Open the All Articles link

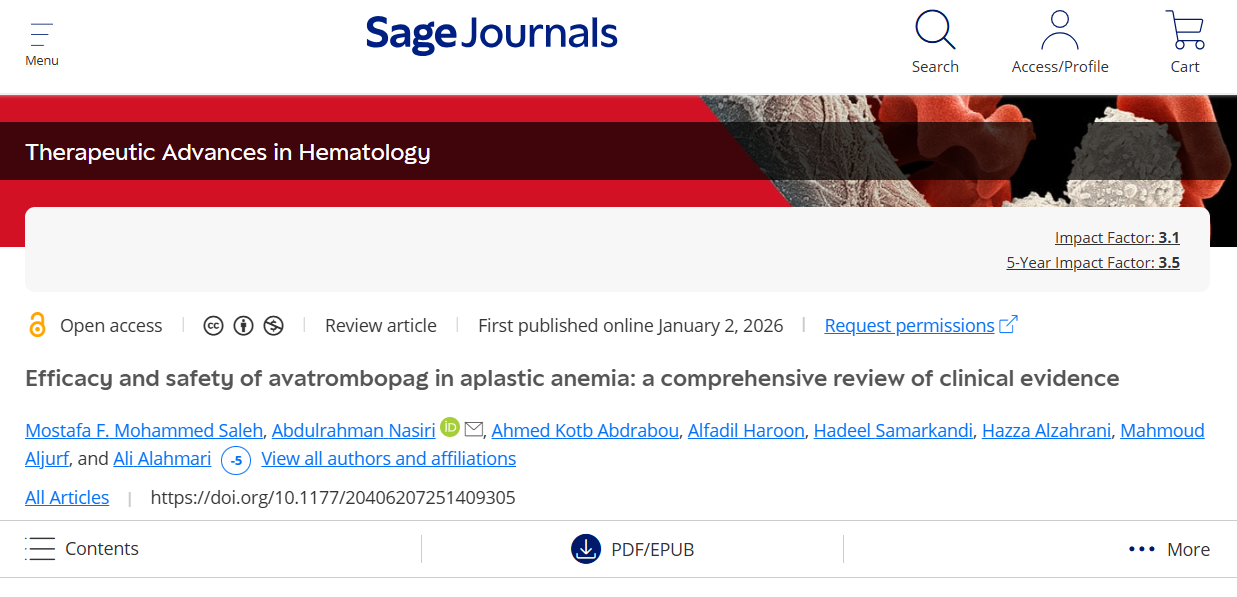(66, 497)
